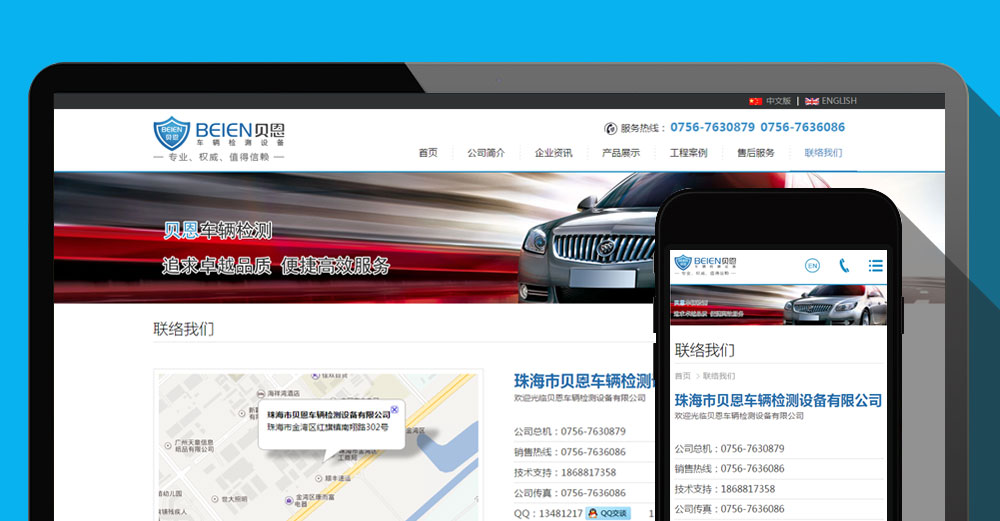Tap the car banner on mobile site
Viewport: 1000px width, 521px height.
(x=778, y=305)
